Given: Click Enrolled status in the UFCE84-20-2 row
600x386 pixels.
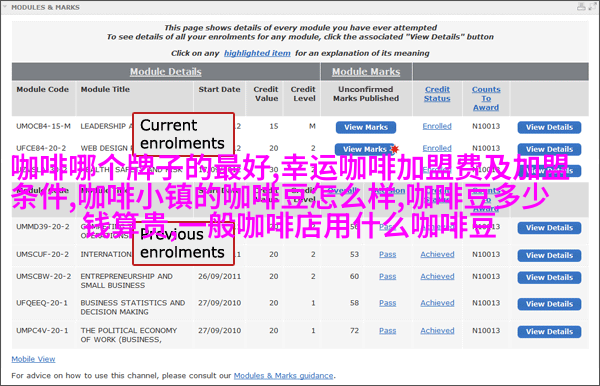Looking at the screenshot, I should pyautogui.click(x=437, y=148).
